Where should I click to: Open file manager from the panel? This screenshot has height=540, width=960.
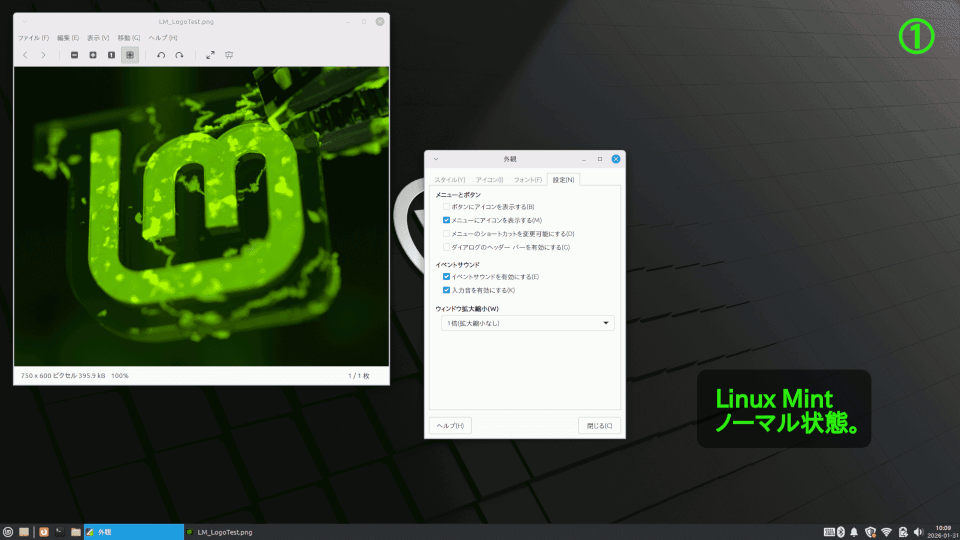tap(75, 532)
